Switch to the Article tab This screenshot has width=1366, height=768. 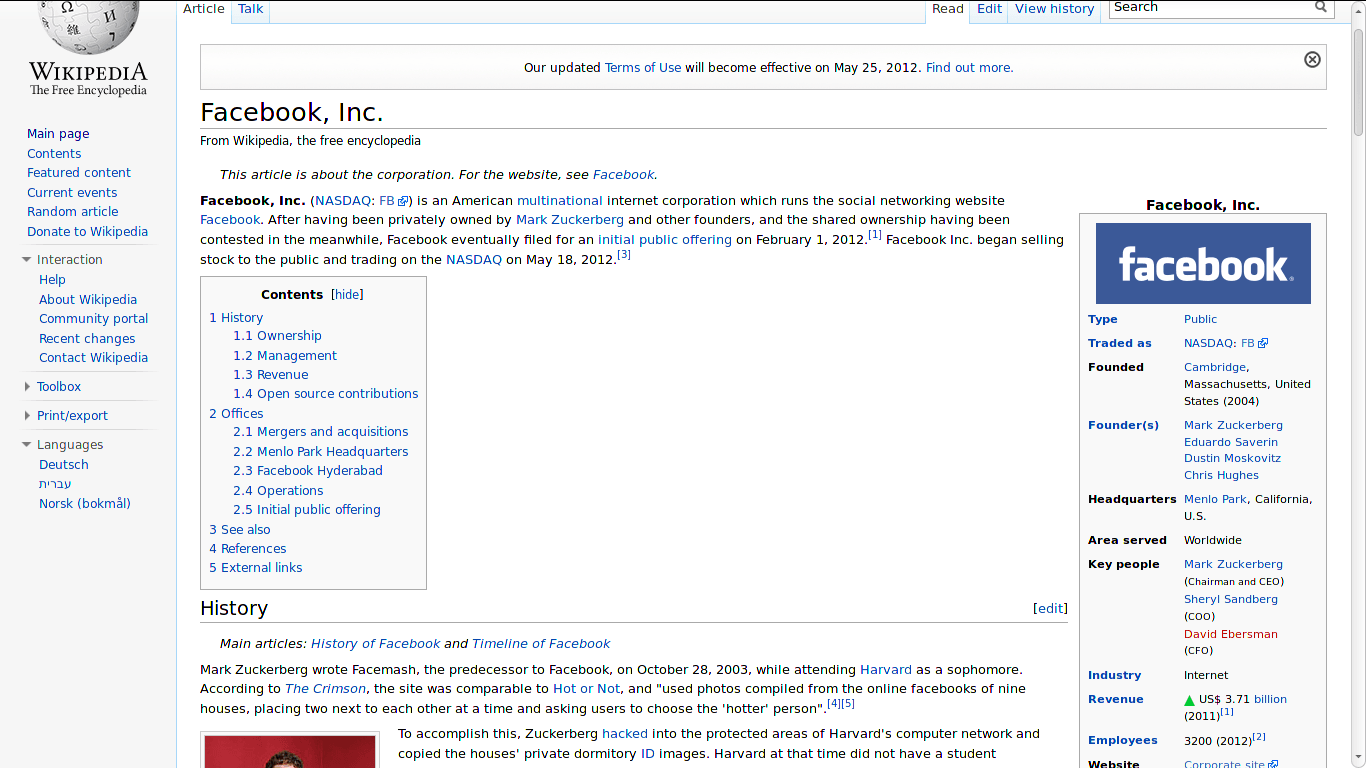204,9
